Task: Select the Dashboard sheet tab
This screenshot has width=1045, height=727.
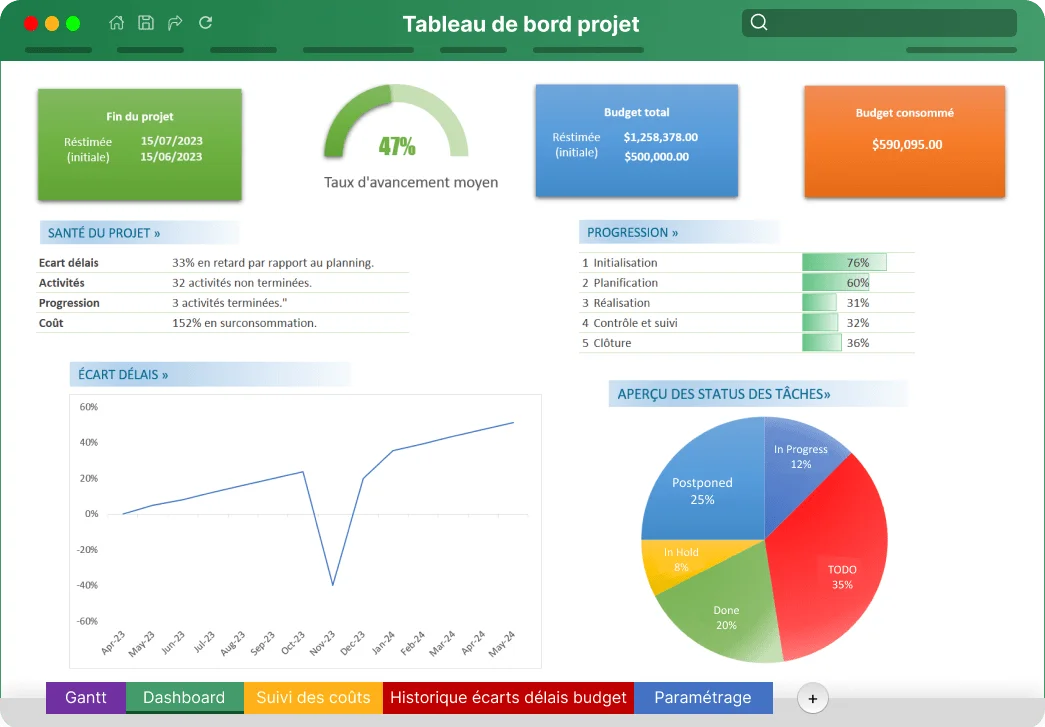Action: [x=185, y=698]
